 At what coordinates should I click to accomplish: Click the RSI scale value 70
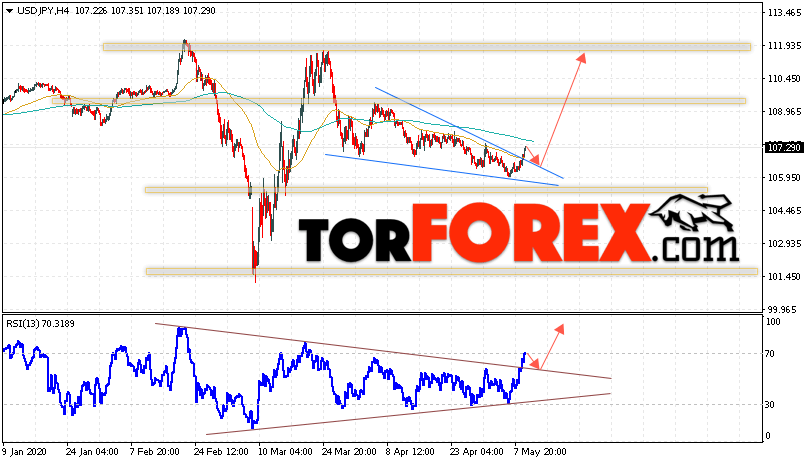point(770,354)
